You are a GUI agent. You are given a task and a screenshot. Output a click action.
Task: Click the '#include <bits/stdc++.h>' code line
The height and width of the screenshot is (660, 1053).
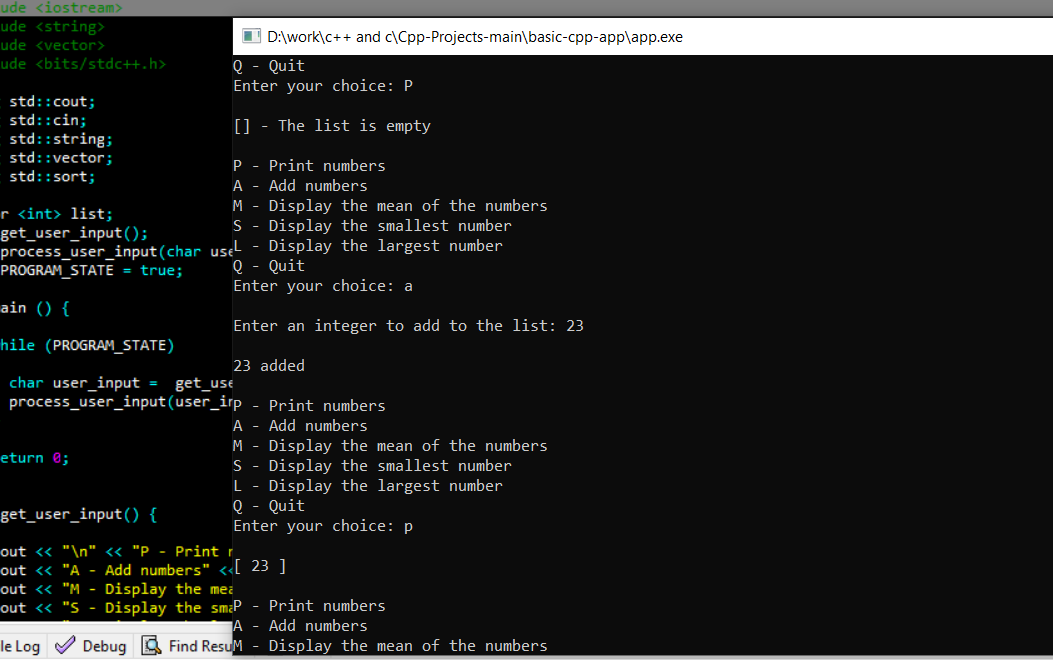[x=85, y=64]
